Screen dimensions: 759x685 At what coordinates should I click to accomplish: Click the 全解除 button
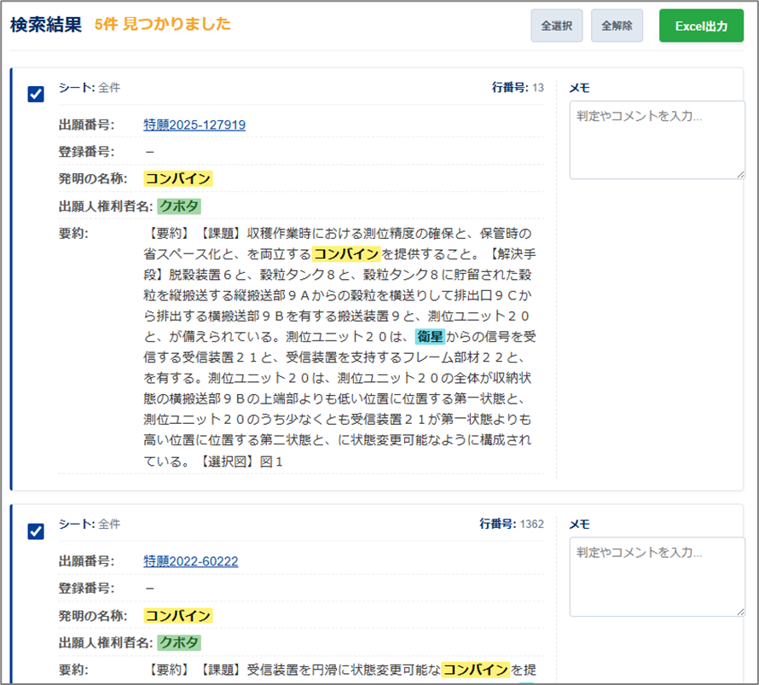click(617, 26)
